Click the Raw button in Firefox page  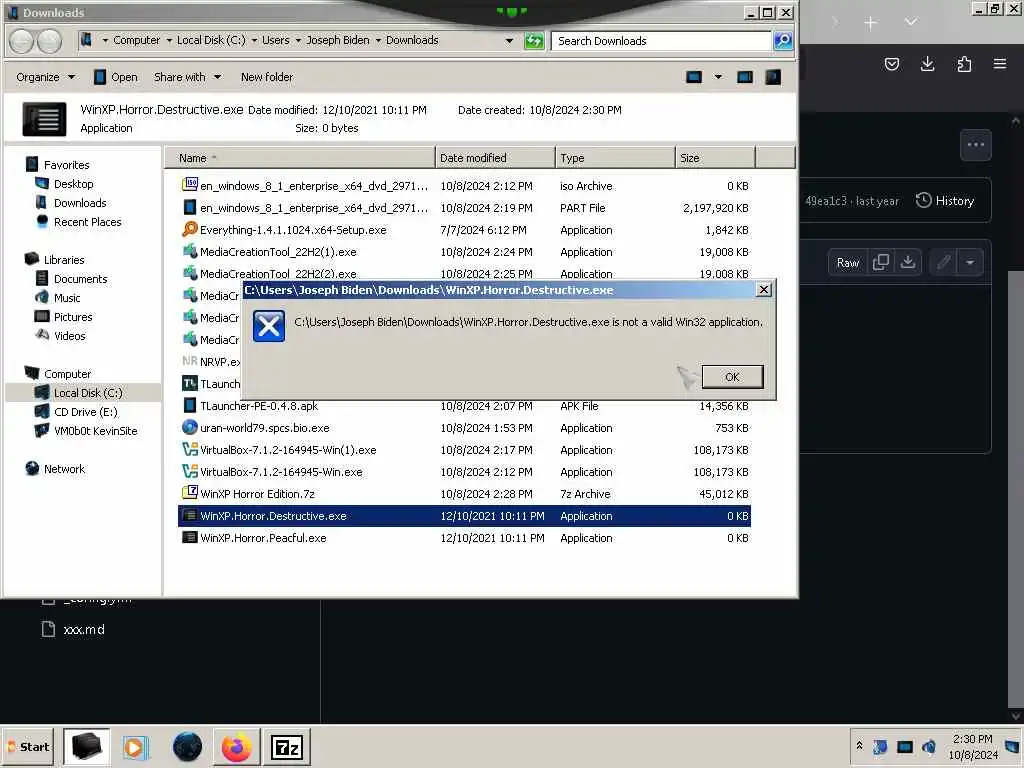point(848,263)
